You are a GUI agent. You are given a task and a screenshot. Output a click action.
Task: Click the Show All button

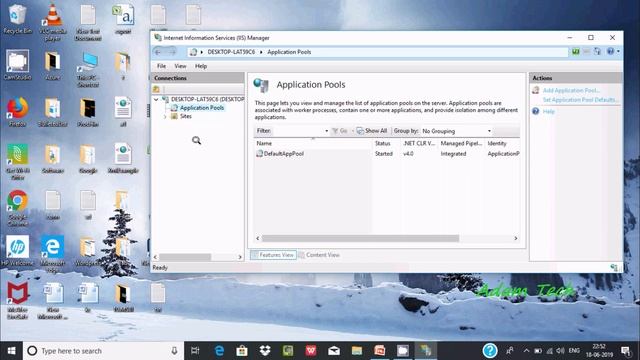tap(372, 131)
